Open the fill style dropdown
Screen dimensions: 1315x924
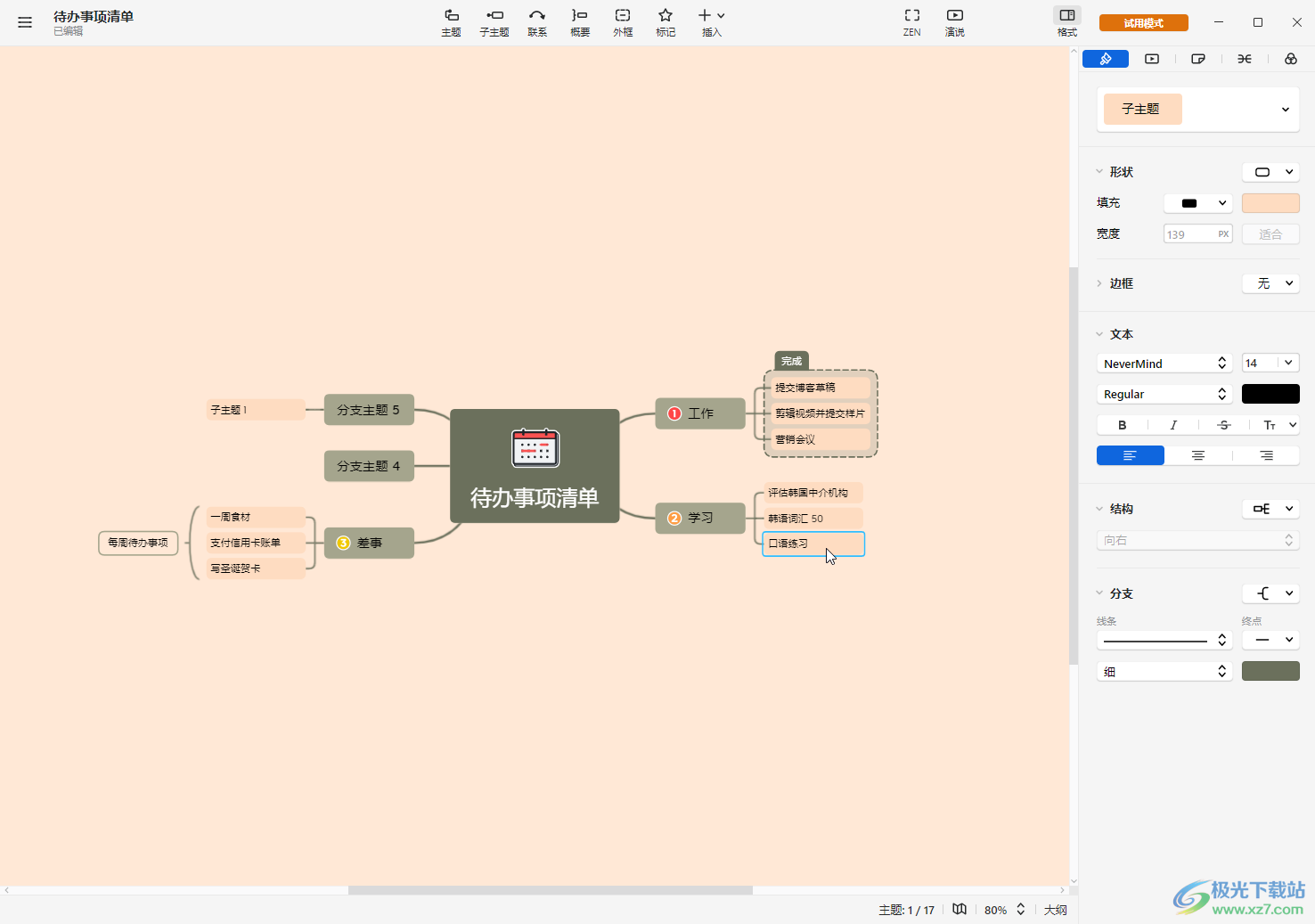pyautogui.click(x=1198, y=203)
